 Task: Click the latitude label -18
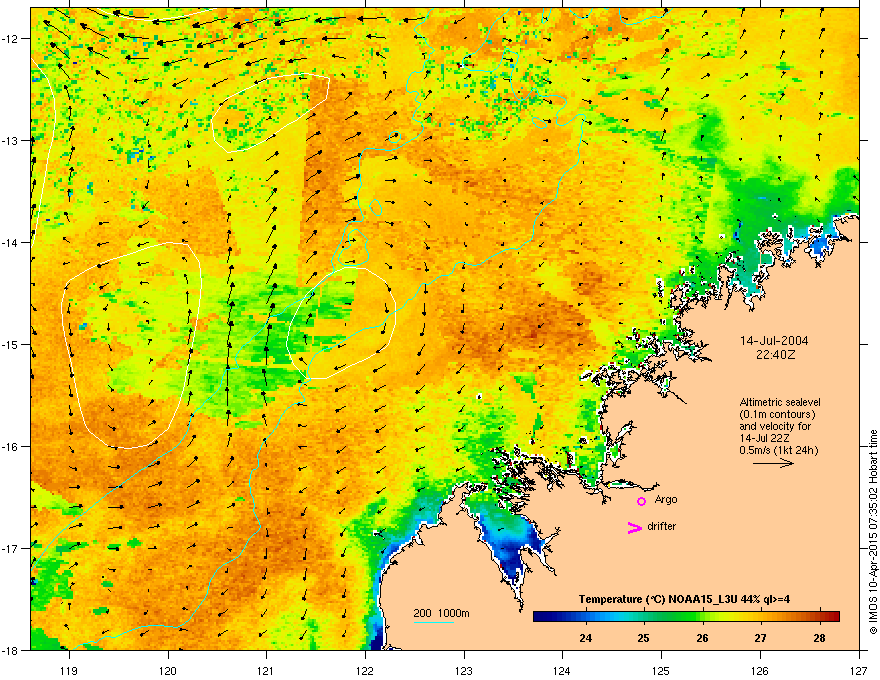(x=10, y=651)
